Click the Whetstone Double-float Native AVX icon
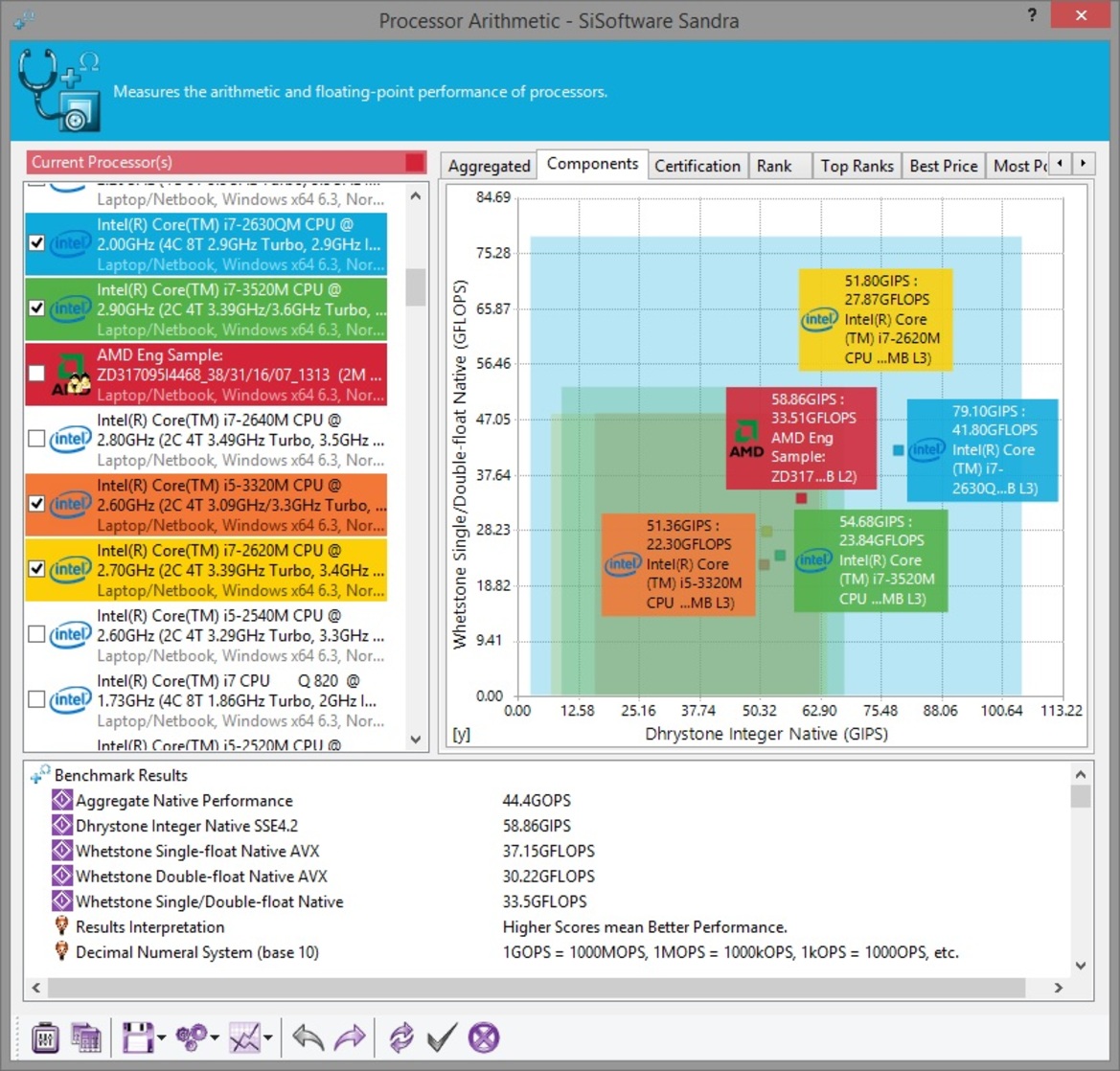Viewport: 1120px width, 1071px height. (62, 876)
